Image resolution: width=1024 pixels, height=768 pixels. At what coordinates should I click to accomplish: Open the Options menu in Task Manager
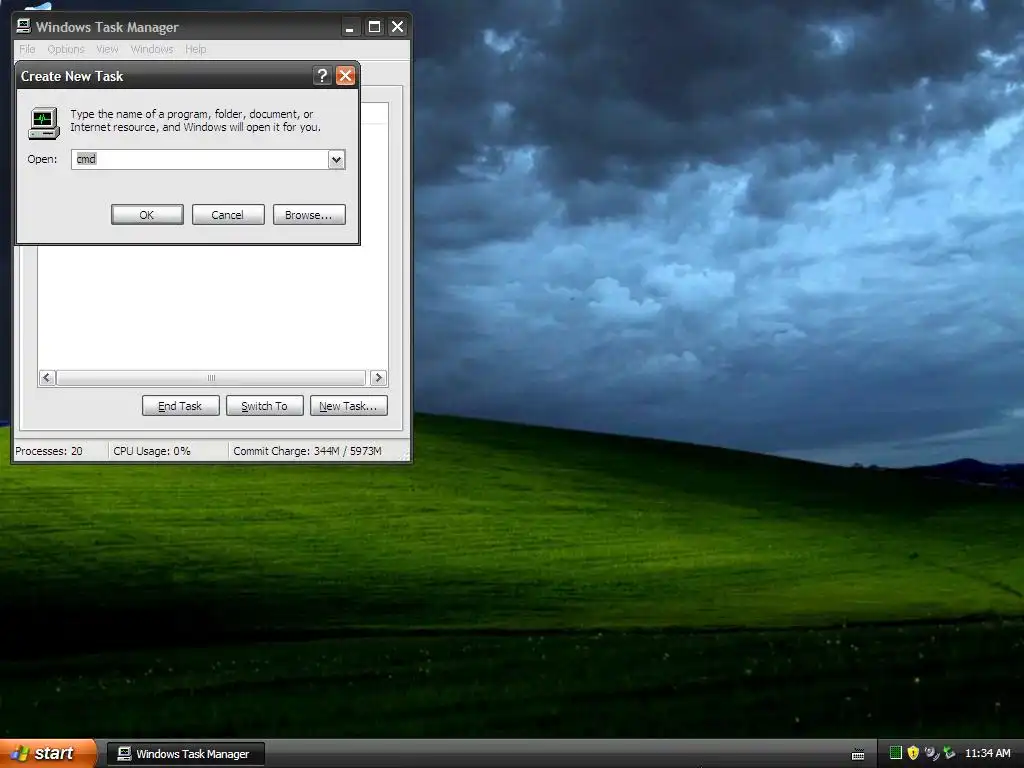(x=66, y=49)
